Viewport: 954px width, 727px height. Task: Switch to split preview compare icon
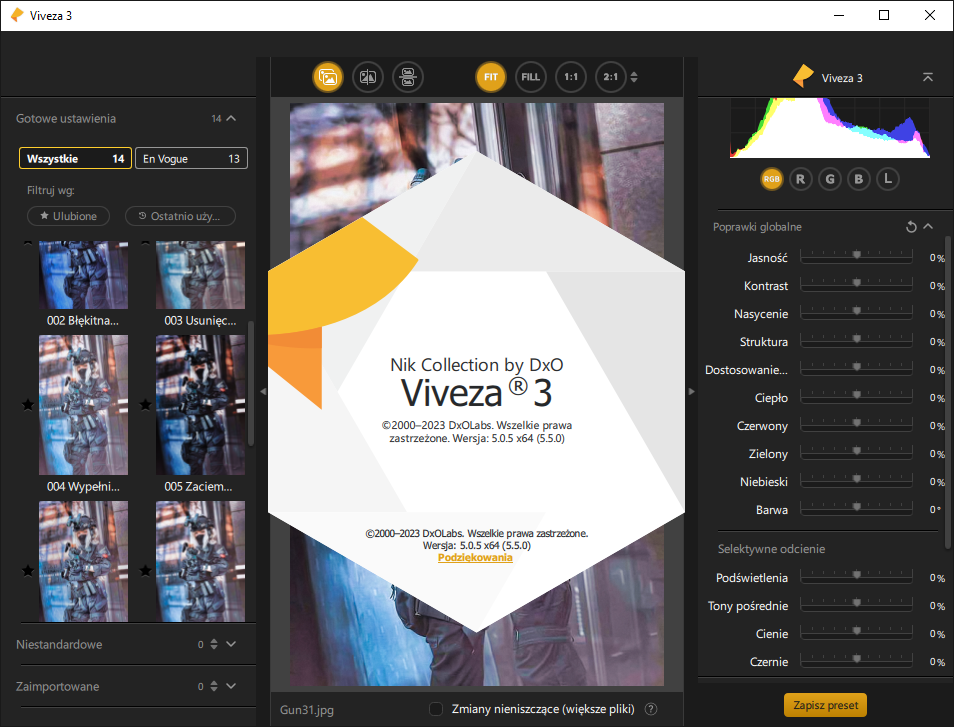(368, 77)
